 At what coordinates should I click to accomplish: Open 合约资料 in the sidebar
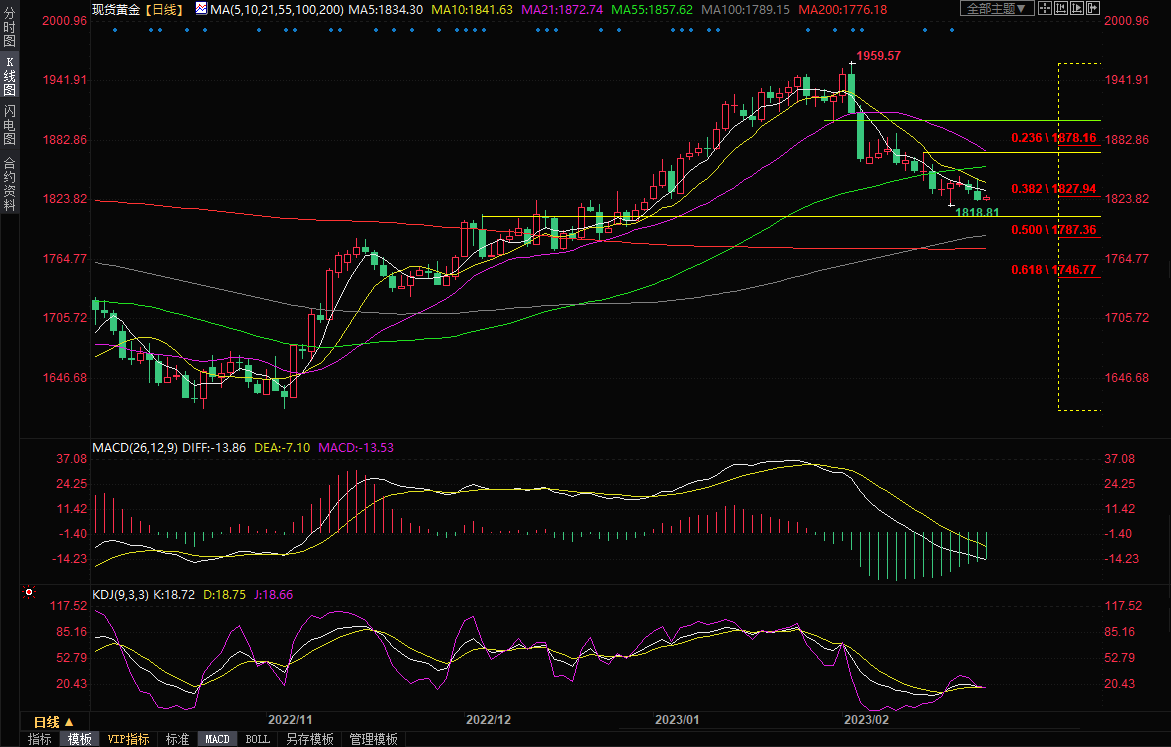point(9,184)
